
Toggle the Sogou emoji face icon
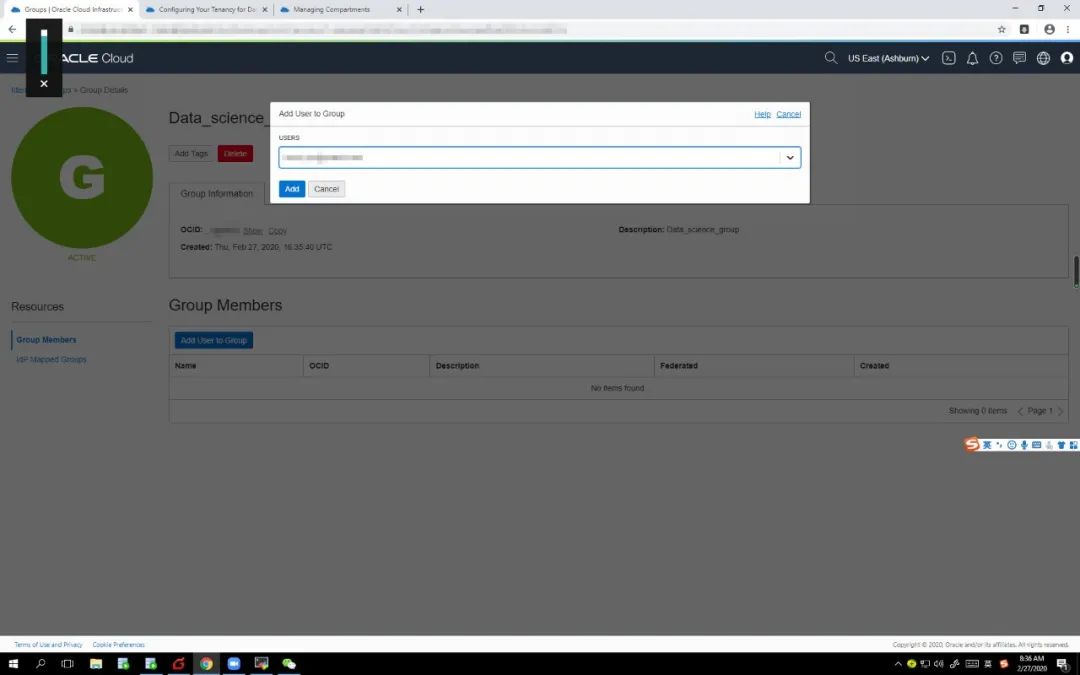pos(1012,445)
